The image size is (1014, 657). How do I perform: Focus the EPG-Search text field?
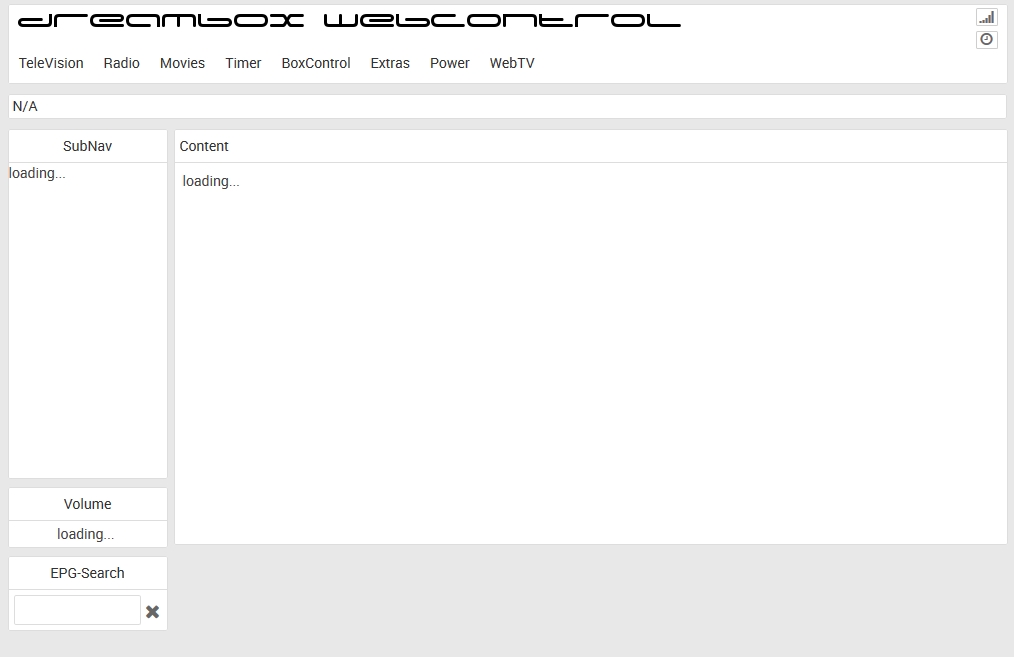77,610
